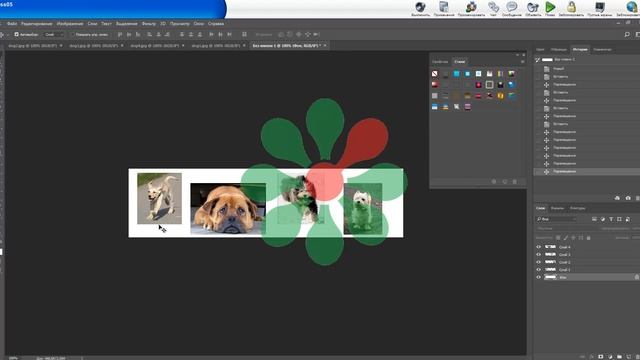The height and width of the screenshot is (360, 640).
Task: Filter layers by type layers icon
Action: pos(611,219)
